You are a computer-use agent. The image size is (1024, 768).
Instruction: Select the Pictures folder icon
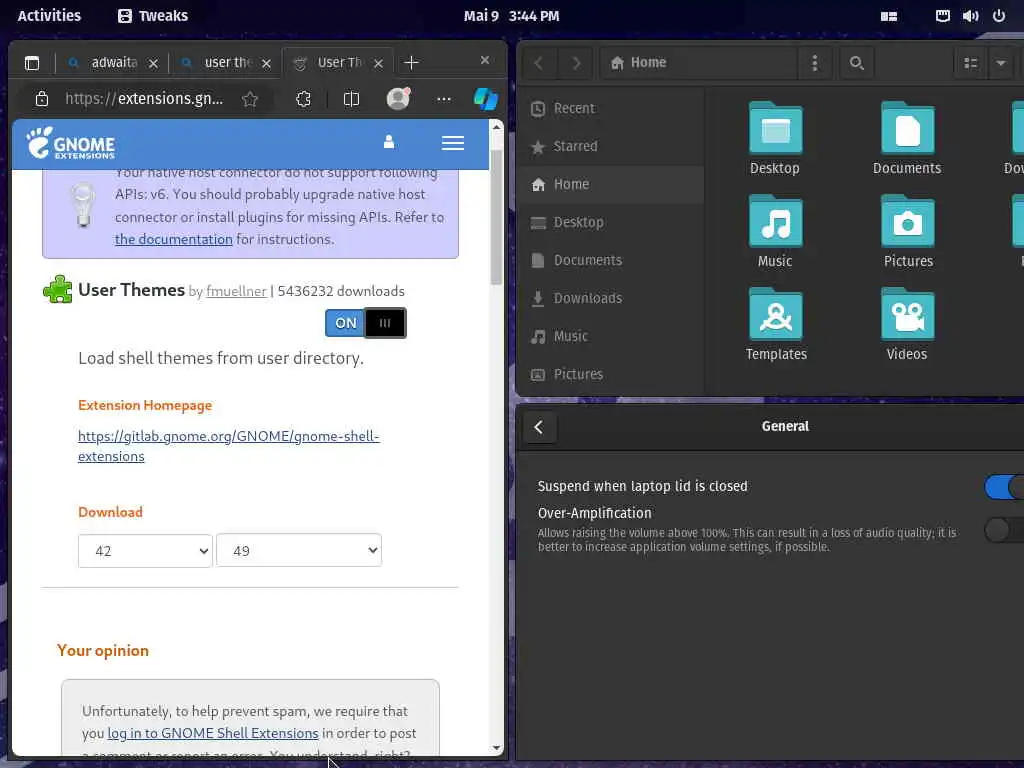pyautogui.click(x=907, y=221)
